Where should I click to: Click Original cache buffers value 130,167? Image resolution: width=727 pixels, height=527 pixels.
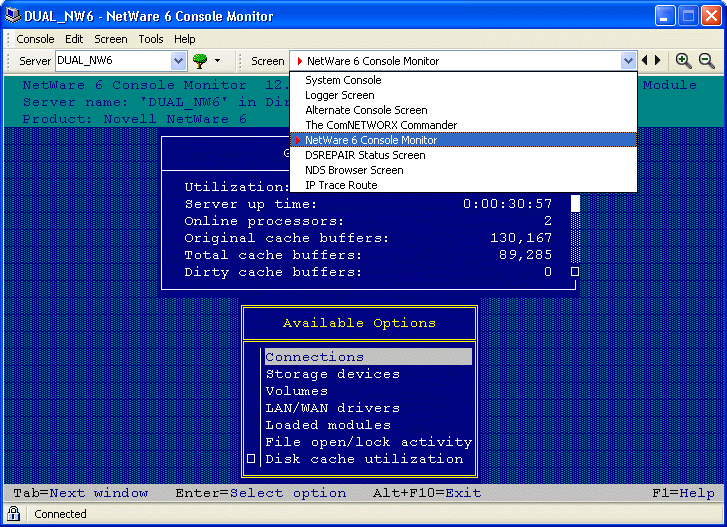click(x=521, y=238)
